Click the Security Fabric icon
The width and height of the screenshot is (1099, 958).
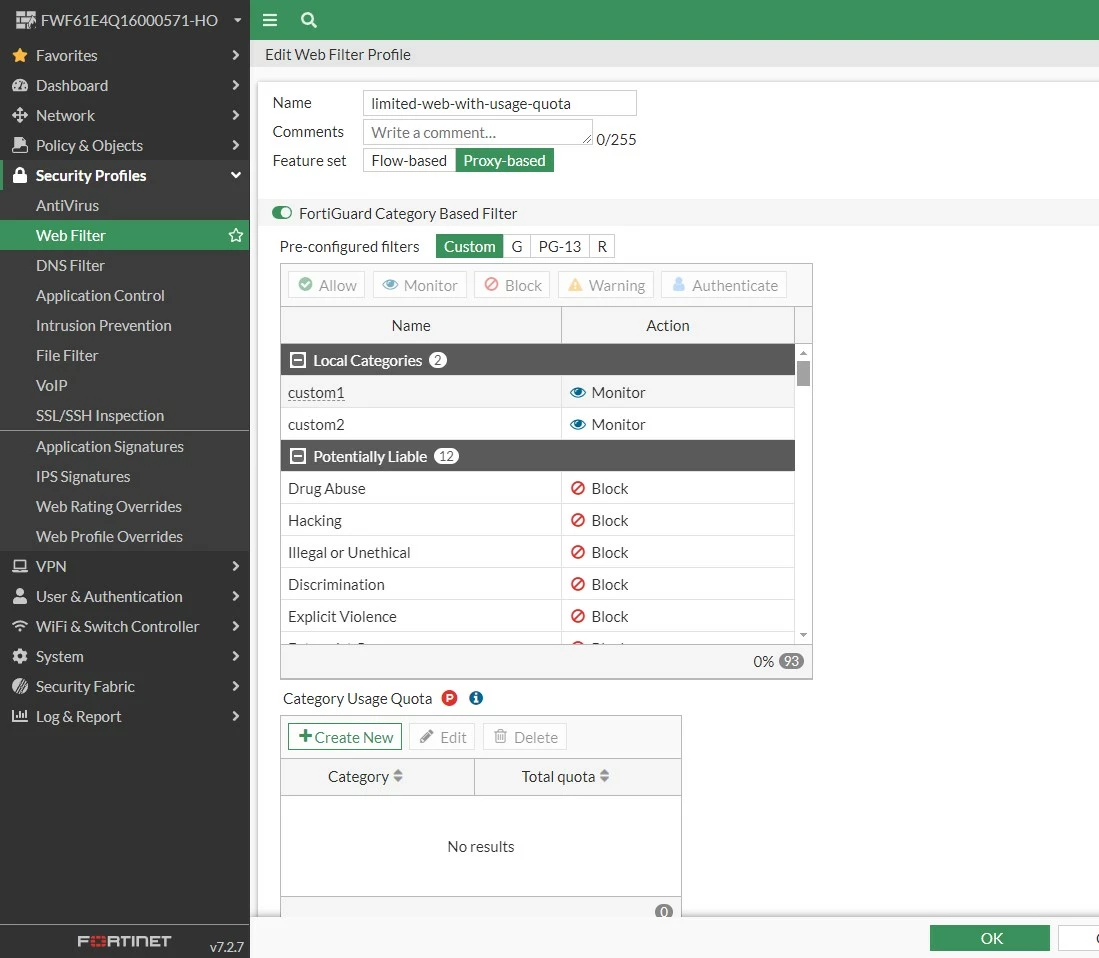click(x=20, y=686)
